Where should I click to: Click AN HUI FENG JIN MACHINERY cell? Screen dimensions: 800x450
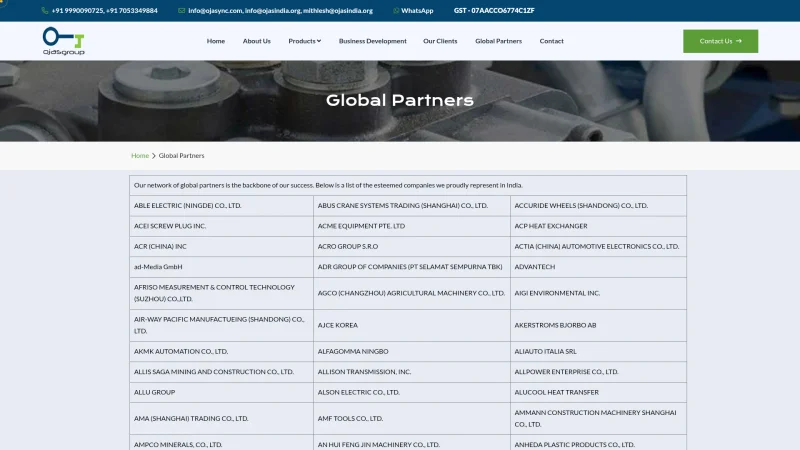(x=412, y=442)
